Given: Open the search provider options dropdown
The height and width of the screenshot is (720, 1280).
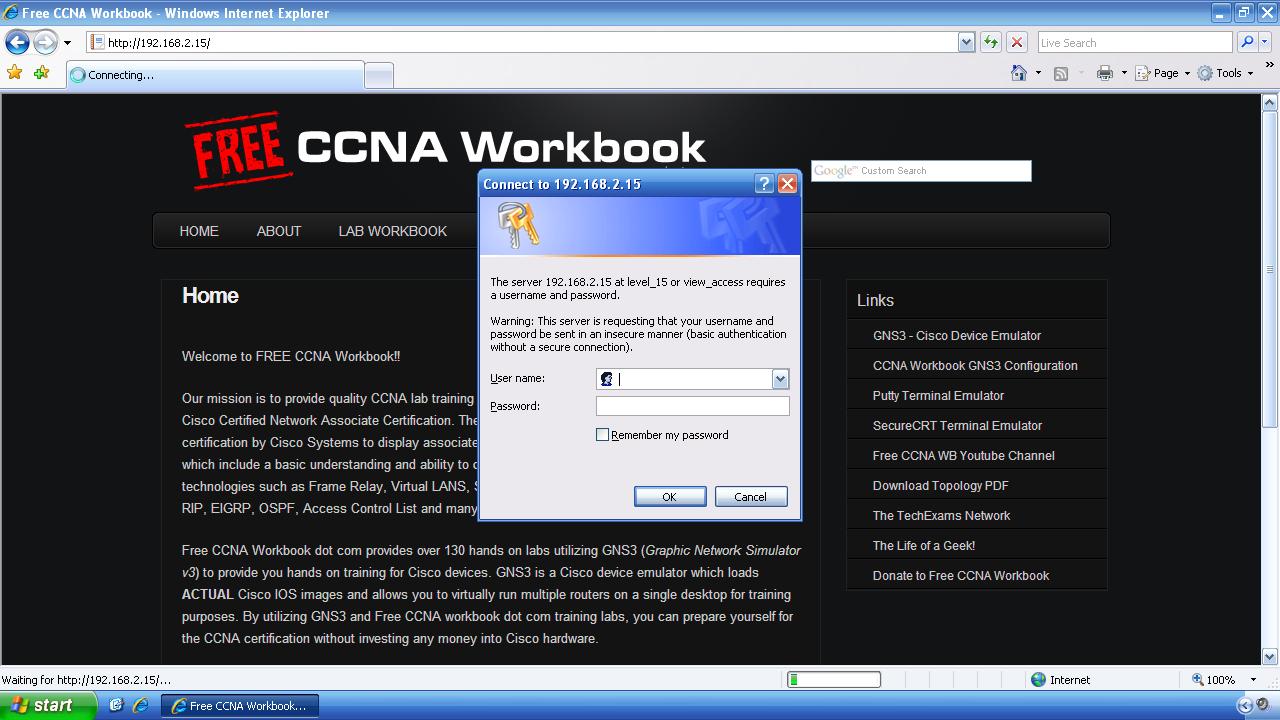Looking at the screenshot, I should pyautogui.click(x=1266, y=42).
